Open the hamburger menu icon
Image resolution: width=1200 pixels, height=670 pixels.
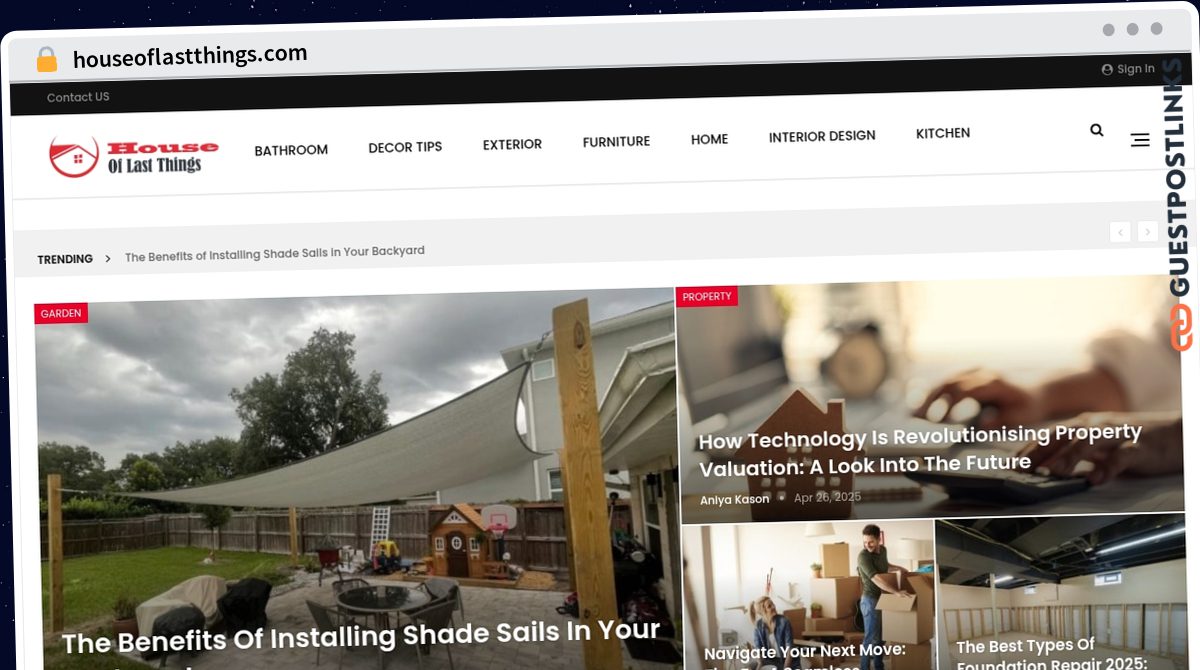(1140, 140)
